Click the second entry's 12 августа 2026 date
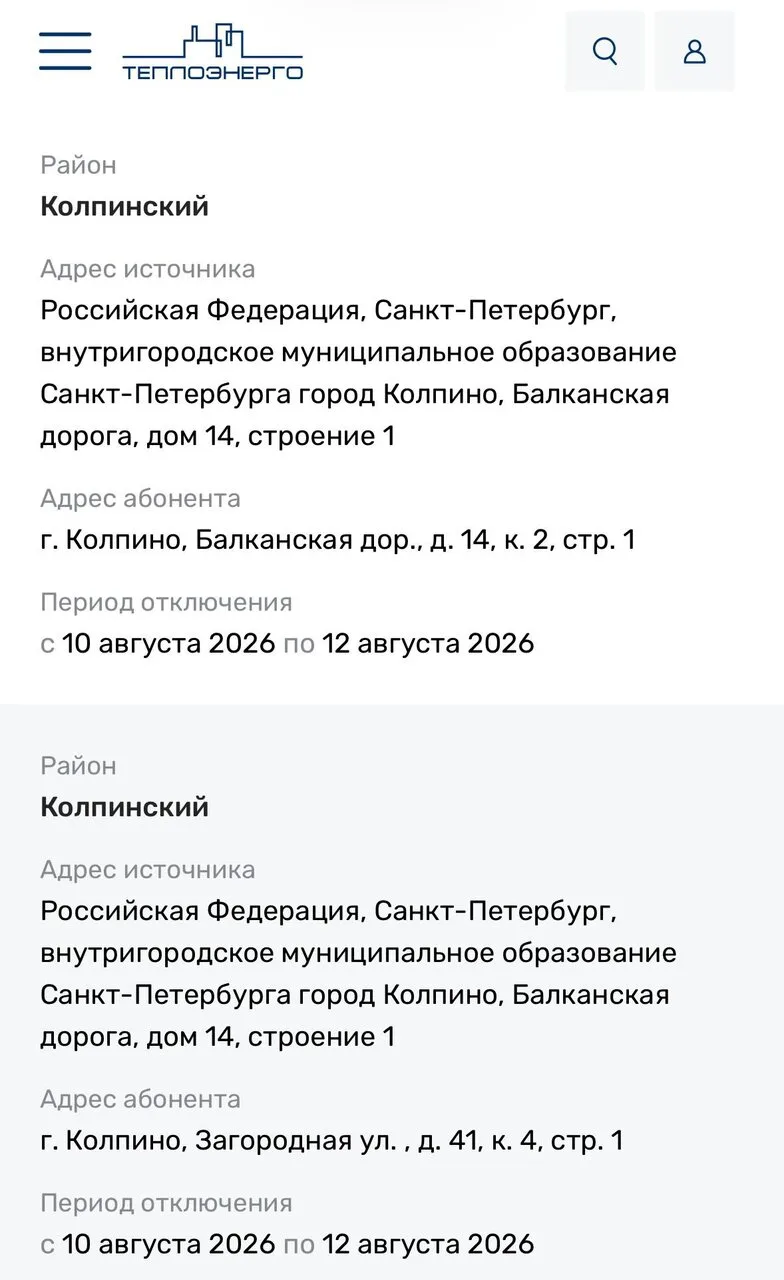This screenshot has width=784, height=1280. pyautogui.click(x=429, y=1244)
